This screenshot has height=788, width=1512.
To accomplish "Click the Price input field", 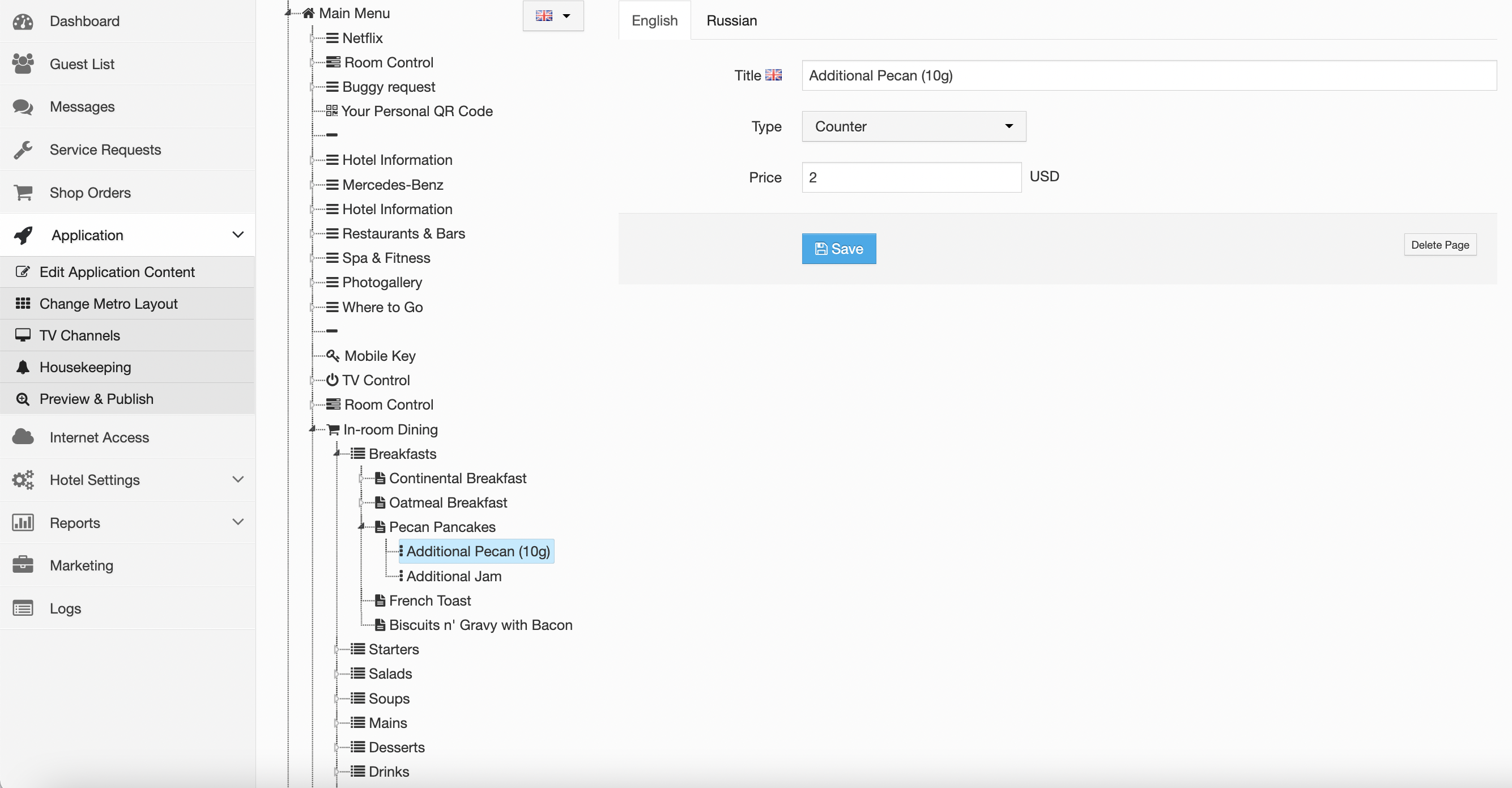I will tap(912, 177).
